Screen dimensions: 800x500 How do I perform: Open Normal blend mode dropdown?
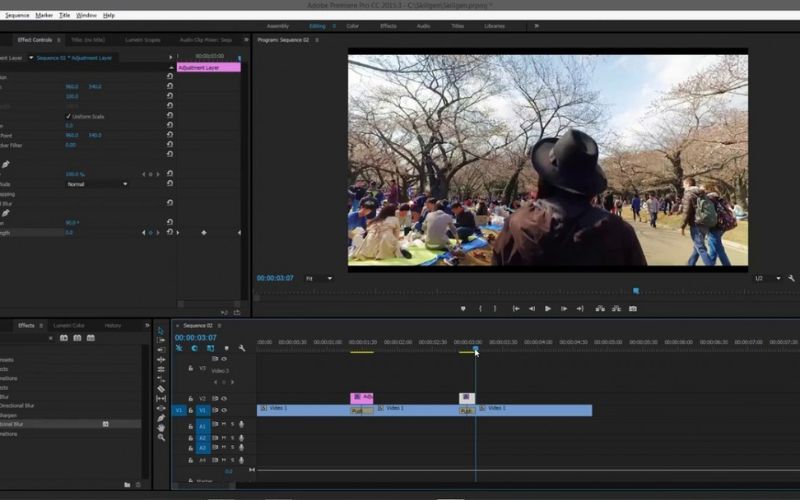[97, 184]
